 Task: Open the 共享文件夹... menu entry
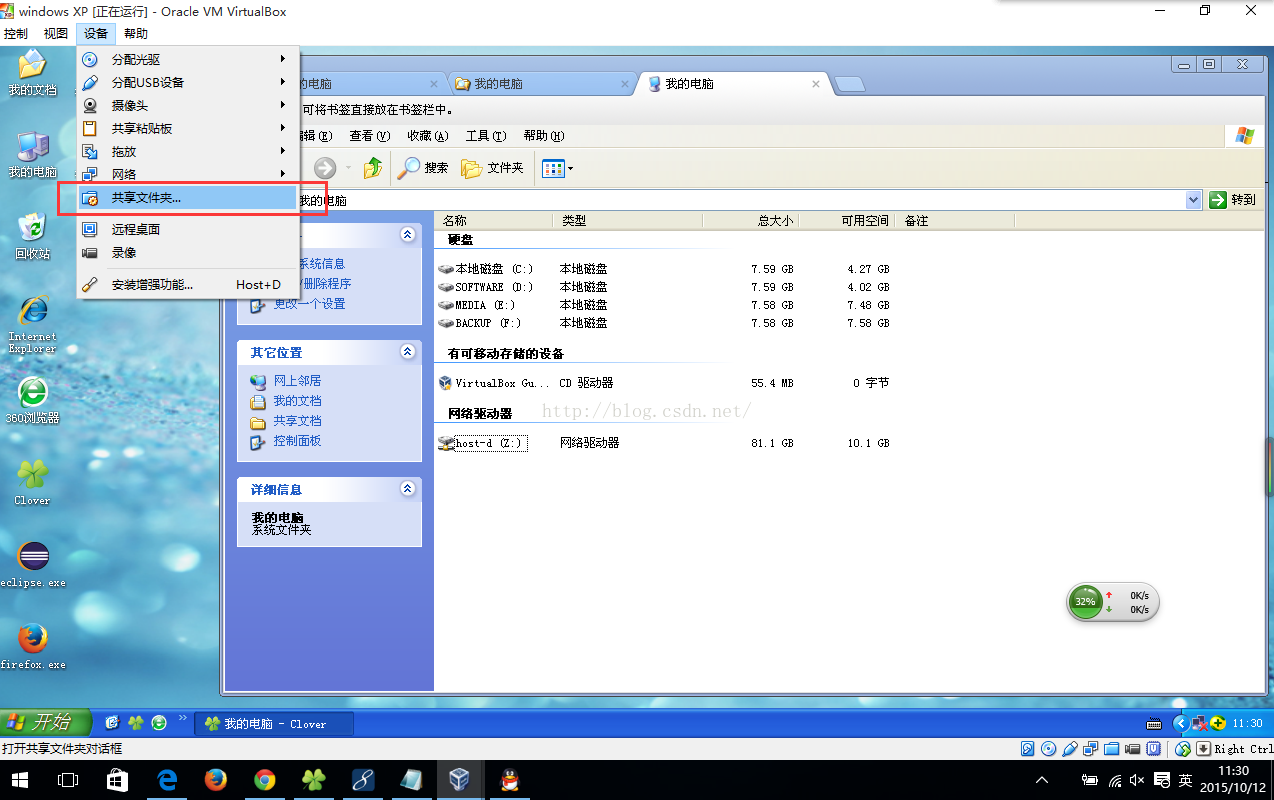tap(188, 198)
